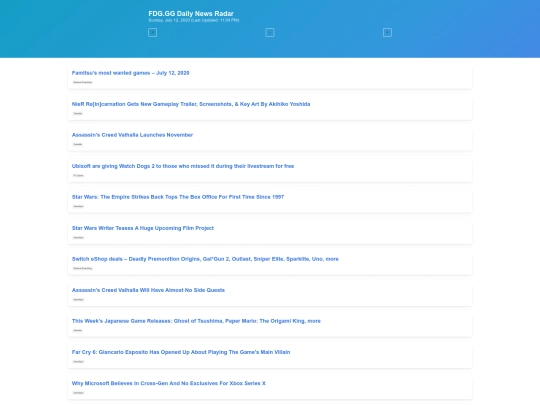Image resolution: width=540 pixels, height=405 pixels.
Task: Open Far Cry 6 Giancarlo Esposito article
Action: pyautogui.click(x=181, y=352)
